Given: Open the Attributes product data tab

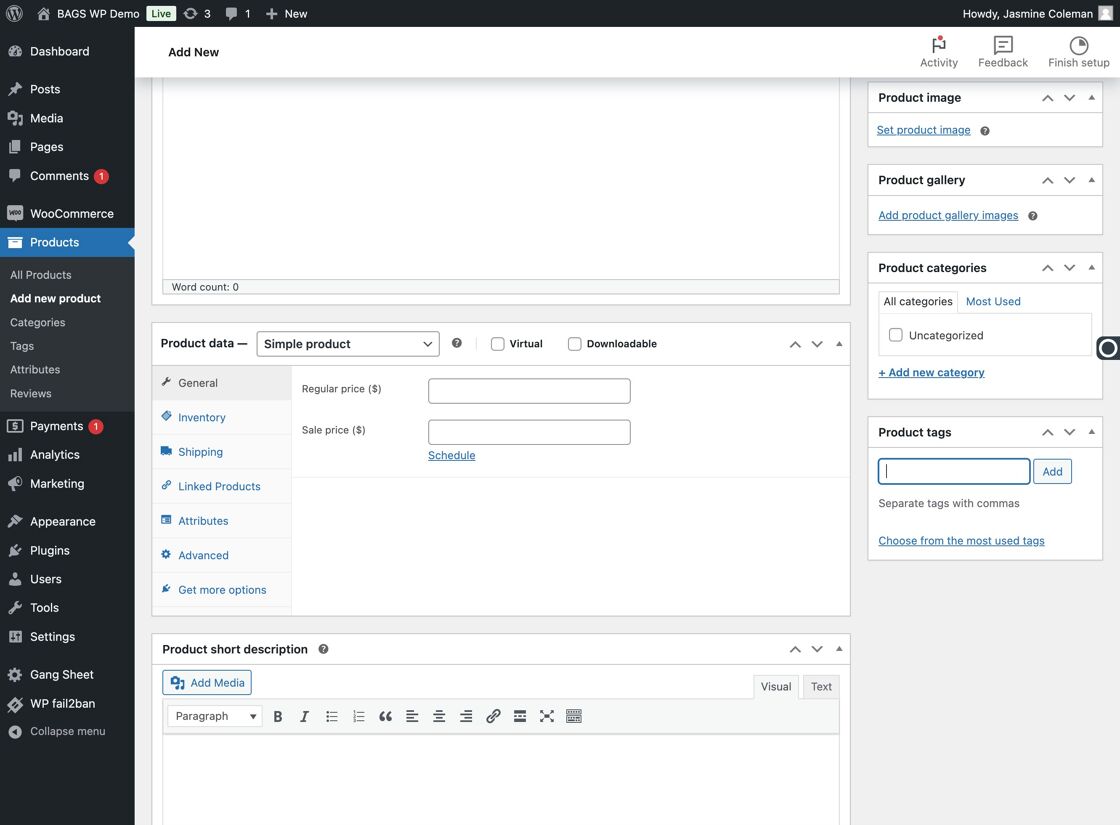Looking at the screenshot, I should pos(222,521).
